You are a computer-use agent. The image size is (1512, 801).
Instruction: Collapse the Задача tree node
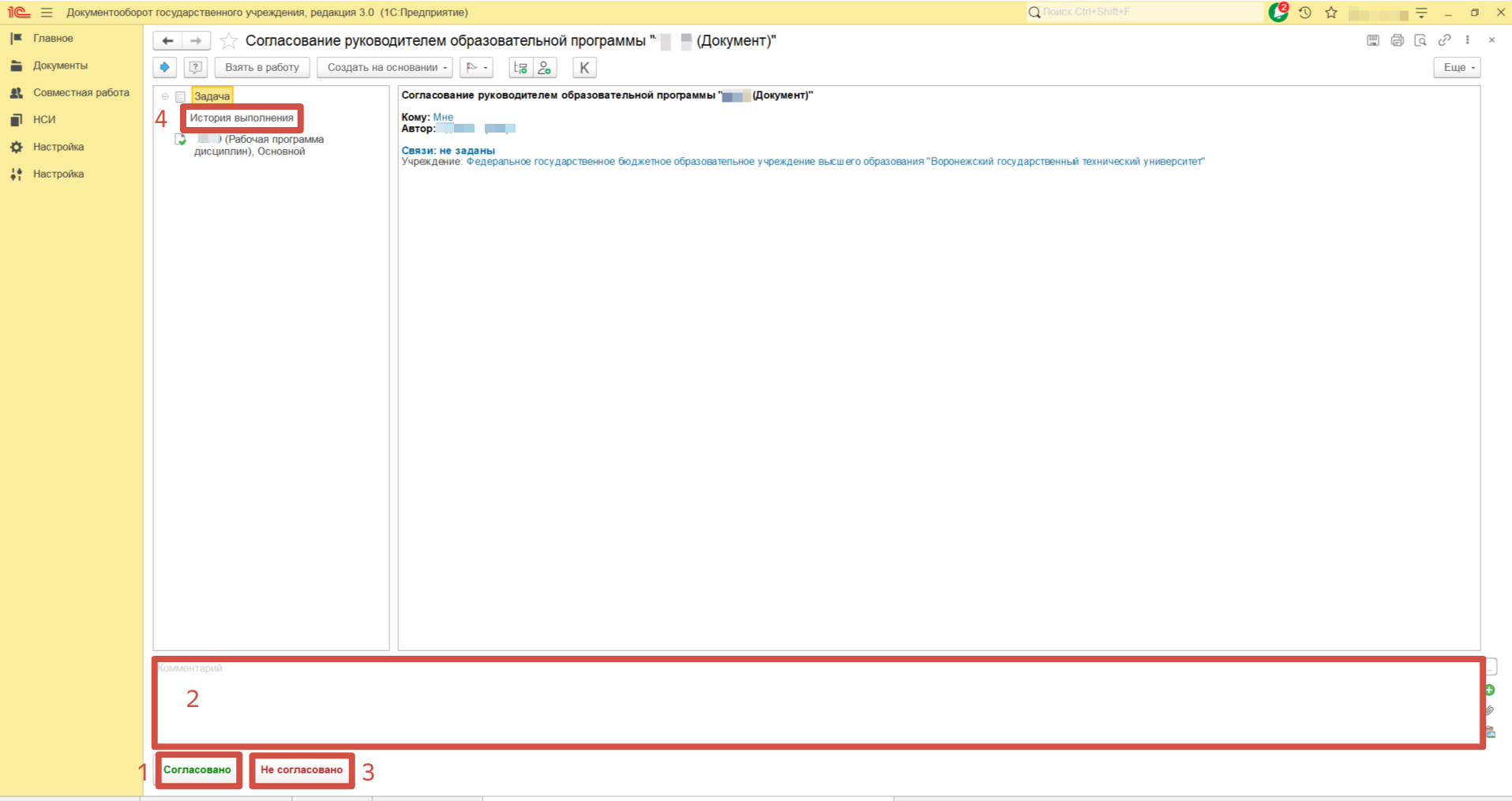[x=165, y=96]
